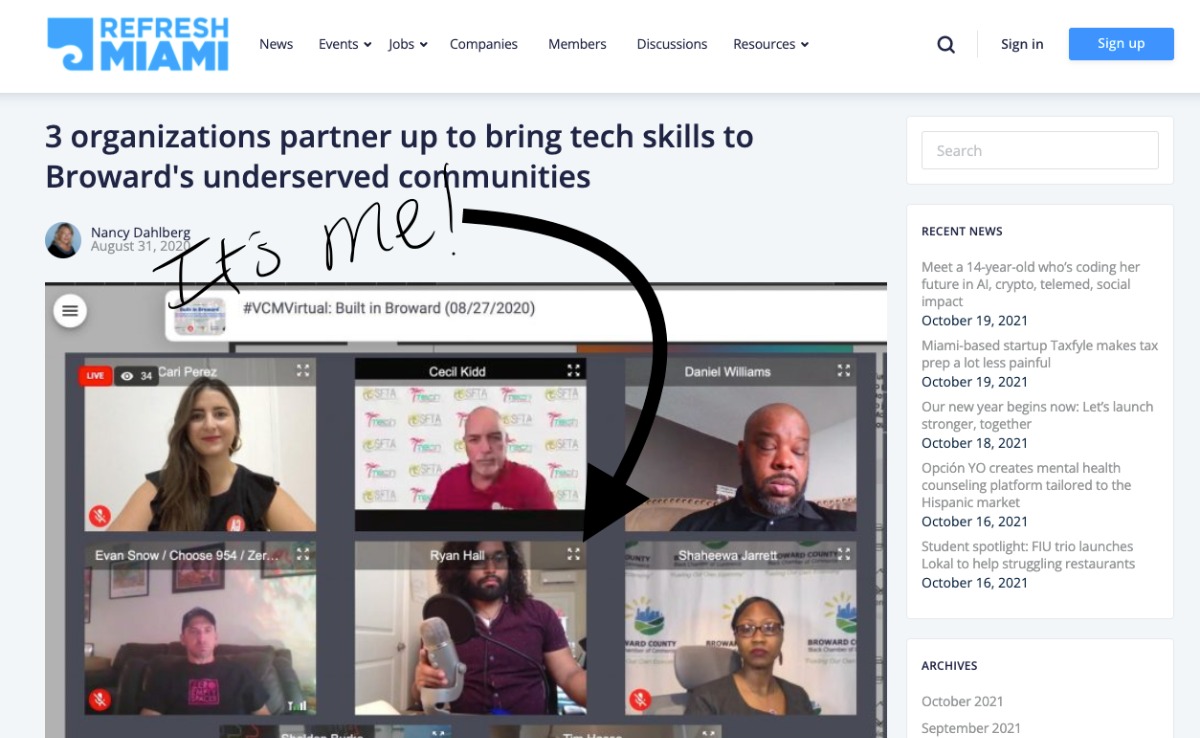Toggle Shaheewa Jarrett's muted microphone icon
This screenshot has height=738, width=1200.
(x=640, y=699)
